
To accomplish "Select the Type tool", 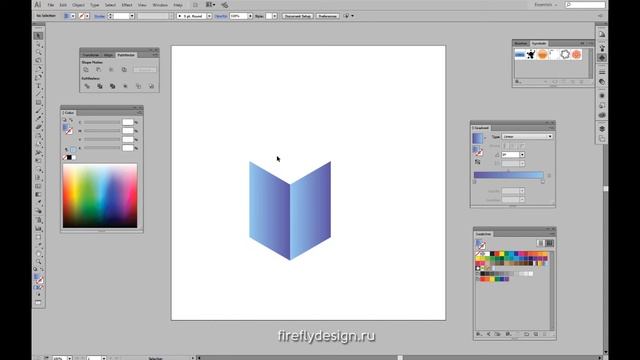I will [x=38, y=86].
